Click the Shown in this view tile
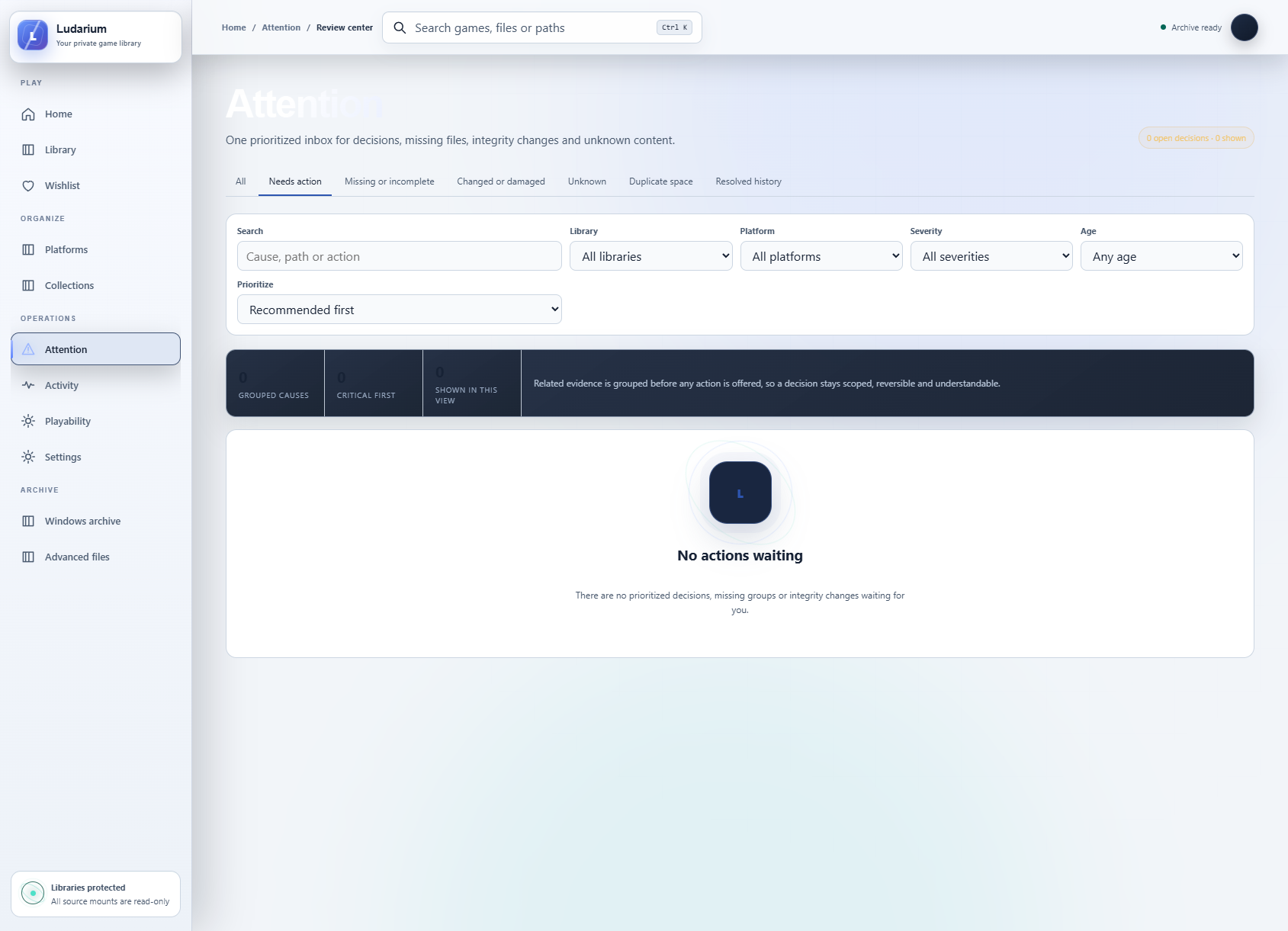1288x931 pixels. (472, 384)
